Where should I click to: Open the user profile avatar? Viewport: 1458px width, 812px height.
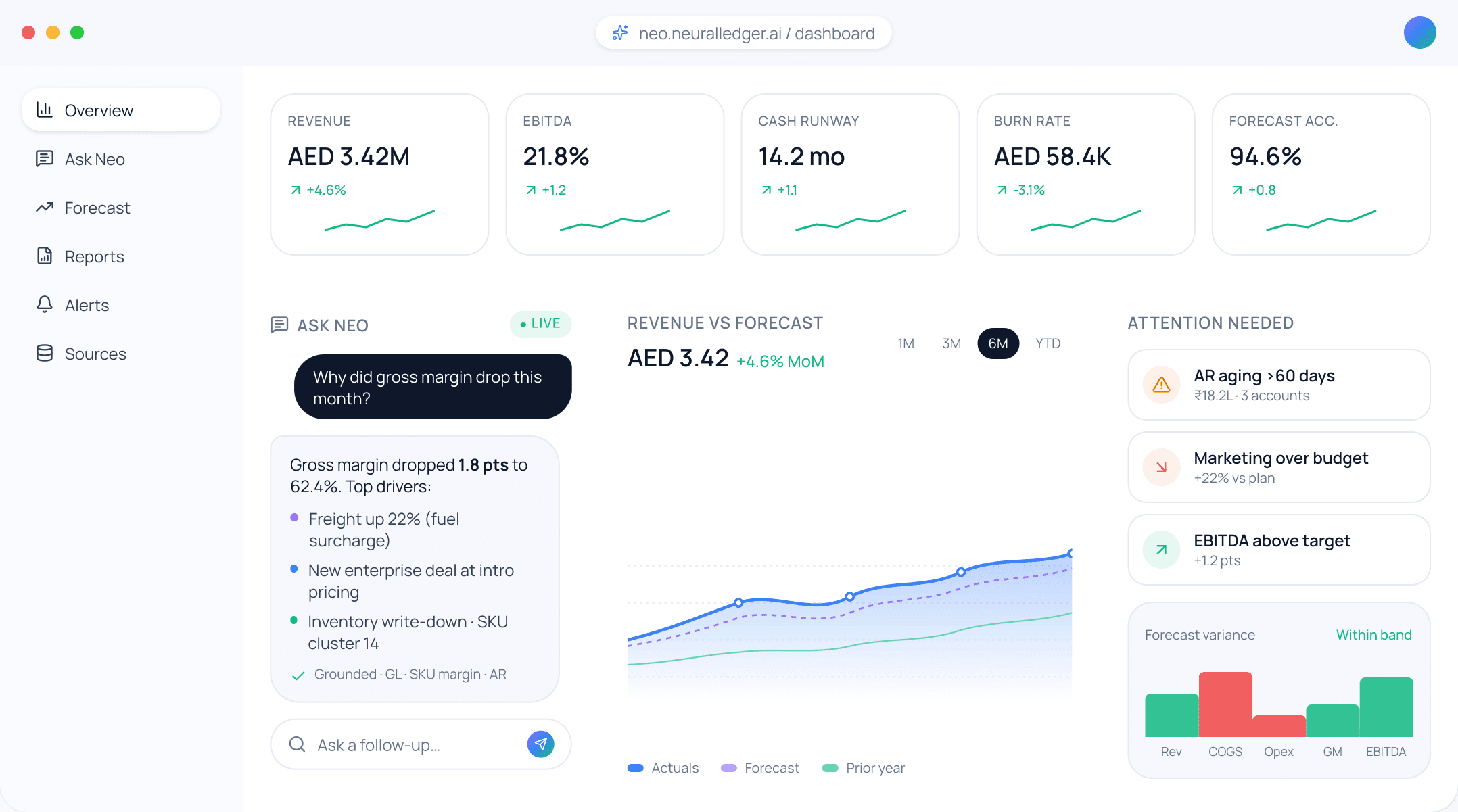coord(1419,32)
